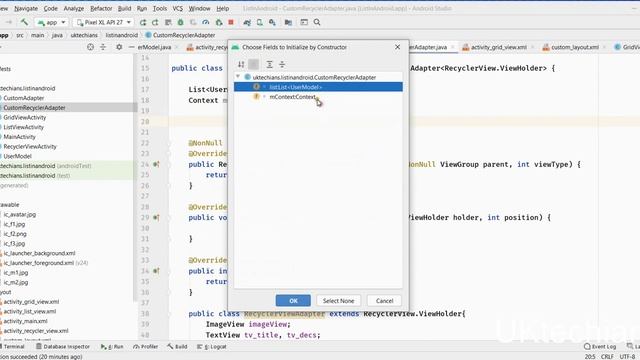Open the Pixel XL API 27 device dropdown
This screenshot has height=360, width=640.
104,22
